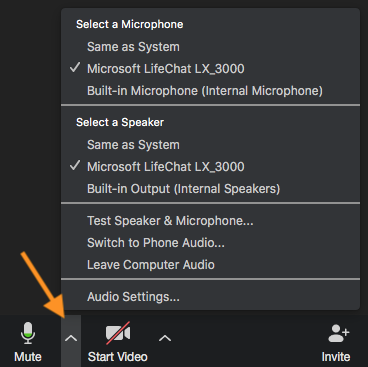Screen dimensions: 368x367
Task: Collapse the audio options arrow next to Mute
Action: pos(71,339)
